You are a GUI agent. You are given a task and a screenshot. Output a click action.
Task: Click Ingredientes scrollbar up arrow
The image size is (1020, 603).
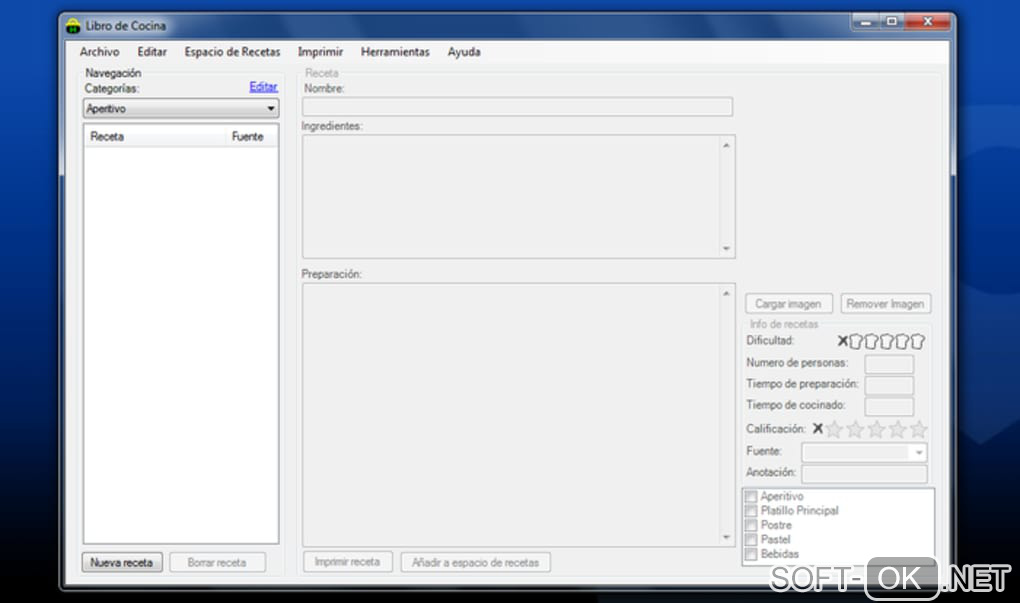(727, 146)
